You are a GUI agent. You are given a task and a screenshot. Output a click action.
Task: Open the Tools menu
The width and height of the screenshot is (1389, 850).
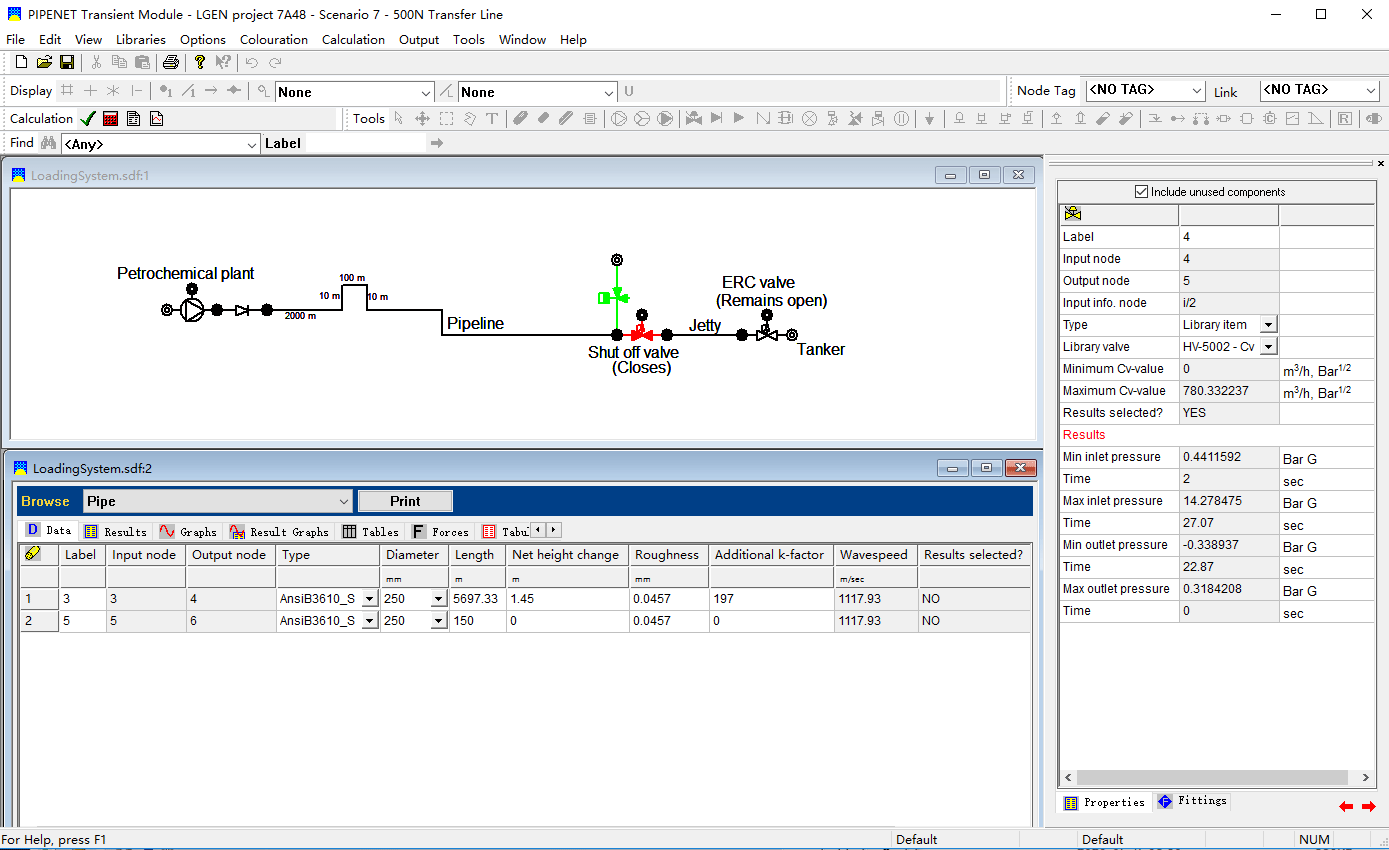469,40
